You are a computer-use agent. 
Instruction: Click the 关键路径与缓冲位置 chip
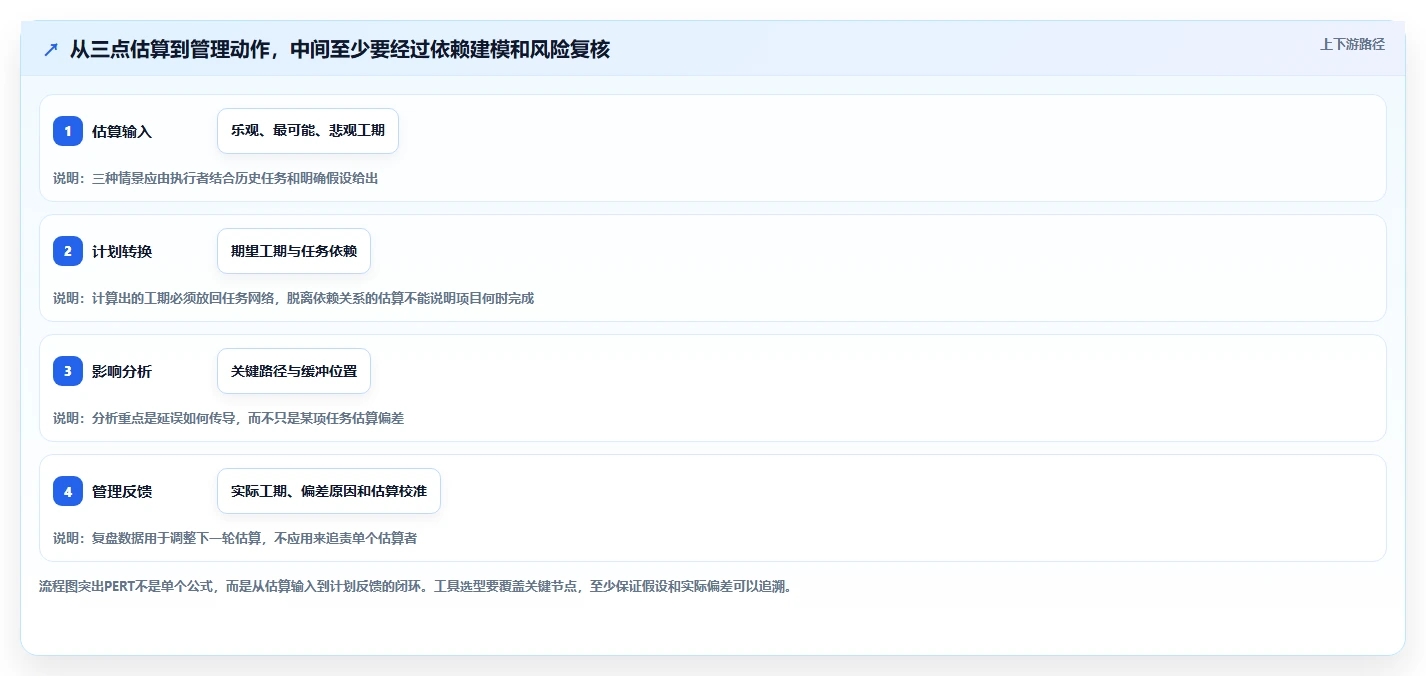(x=294, y=371)
